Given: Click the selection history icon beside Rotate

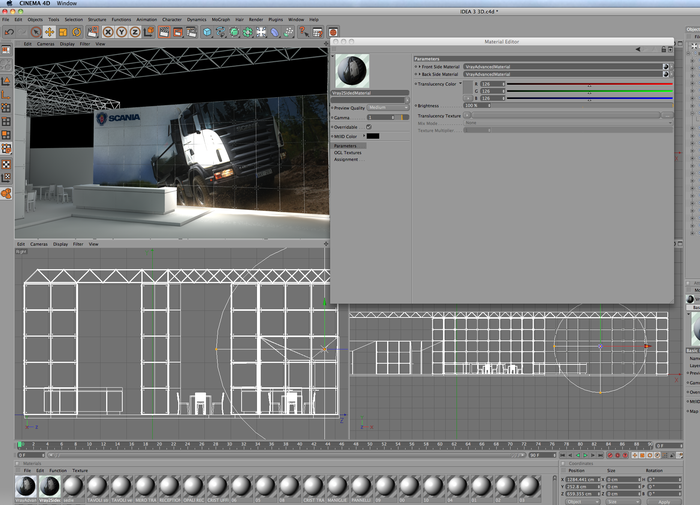Looking at the screenshot, I should click(92, 32).
